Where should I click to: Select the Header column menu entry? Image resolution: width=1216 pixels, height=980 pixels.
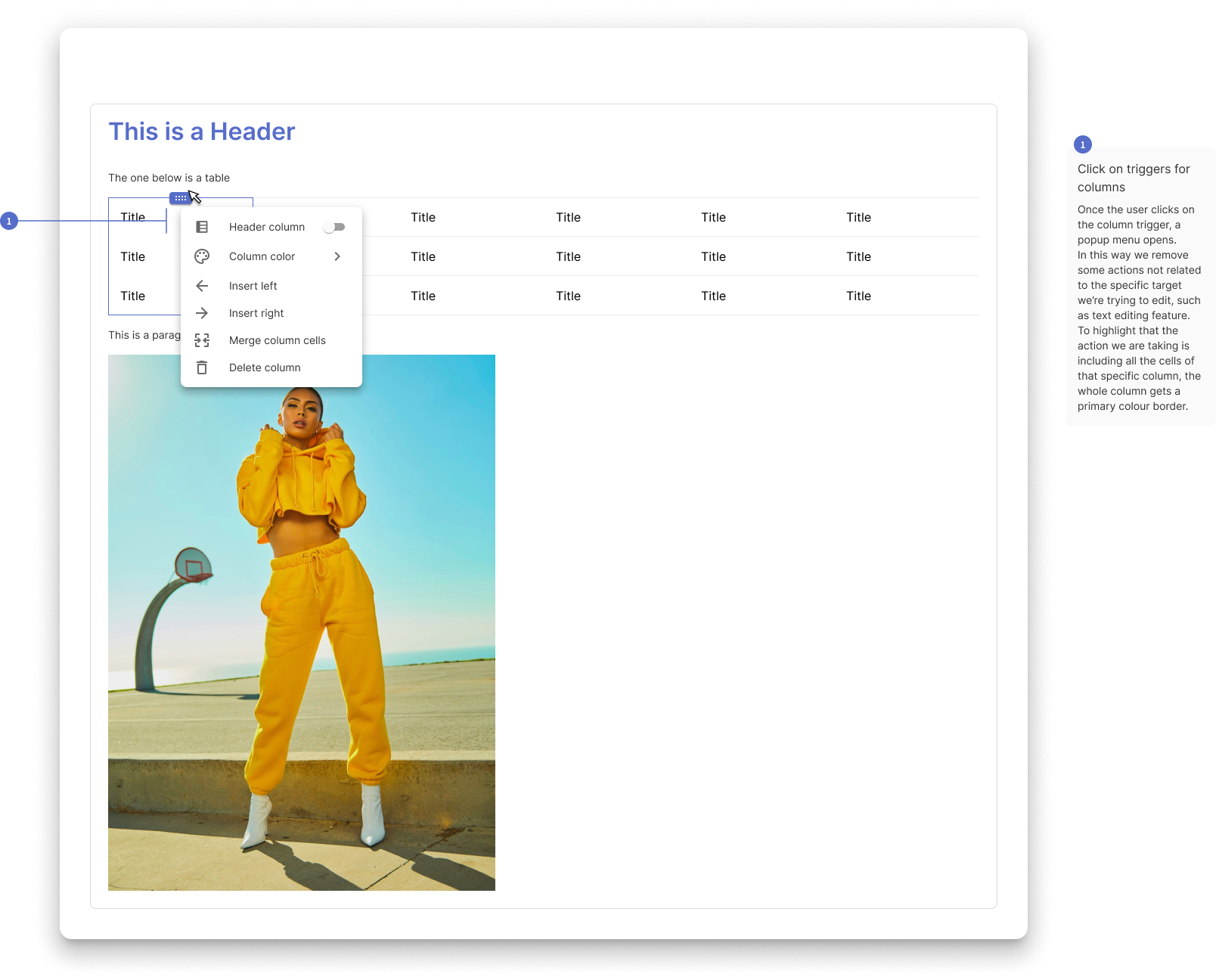point(271,227)
